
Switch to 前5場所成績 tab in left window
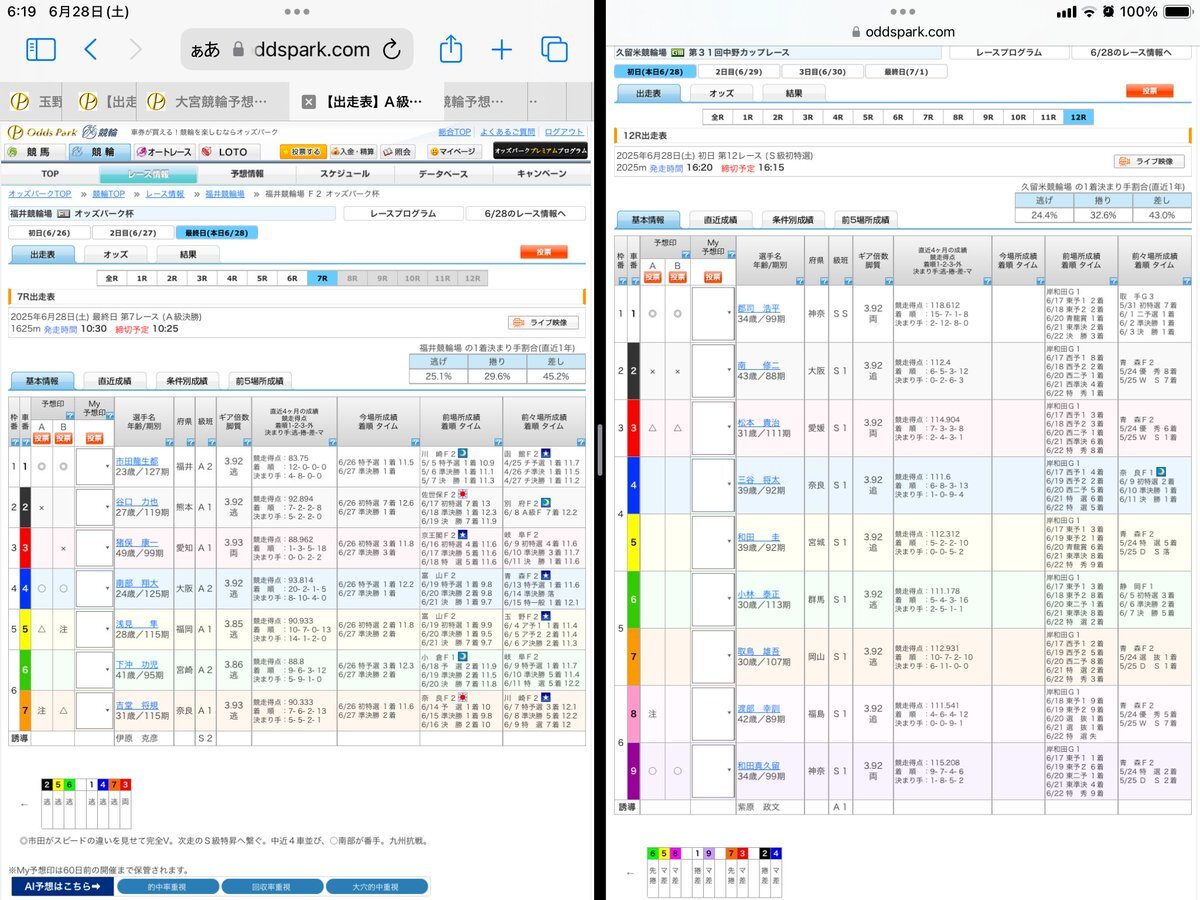260,381
